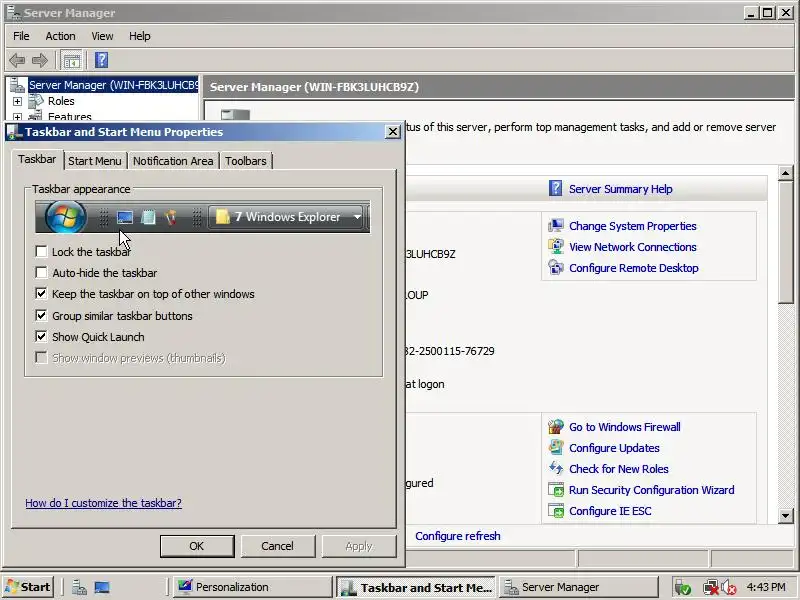Screen dimensions: 800x600
Task: Open the blue Help toolbar icon
Action: click(x=102, y=60)
